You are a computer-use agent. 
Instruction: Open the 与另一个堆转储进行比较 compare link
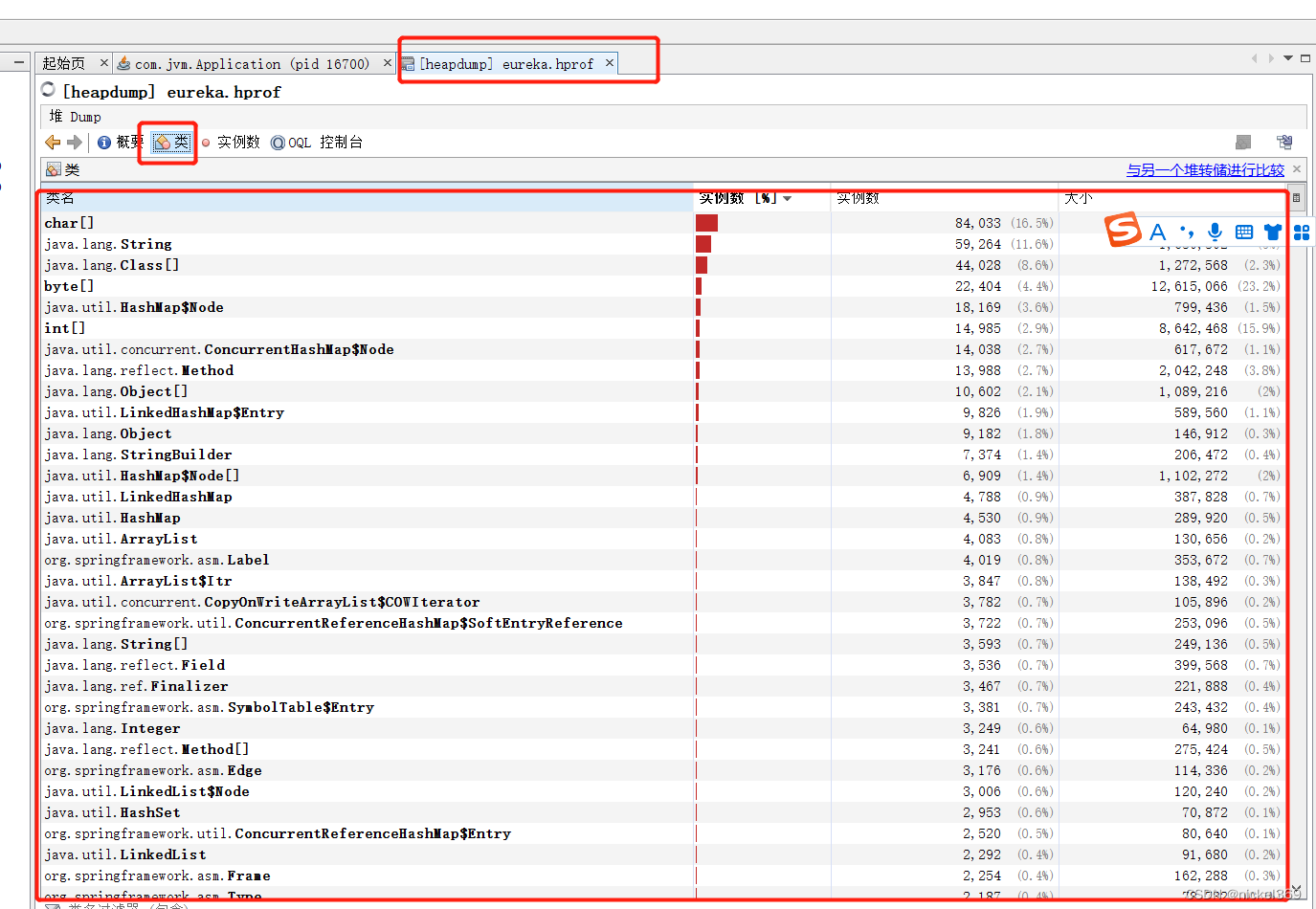[x=1205, y=170]
